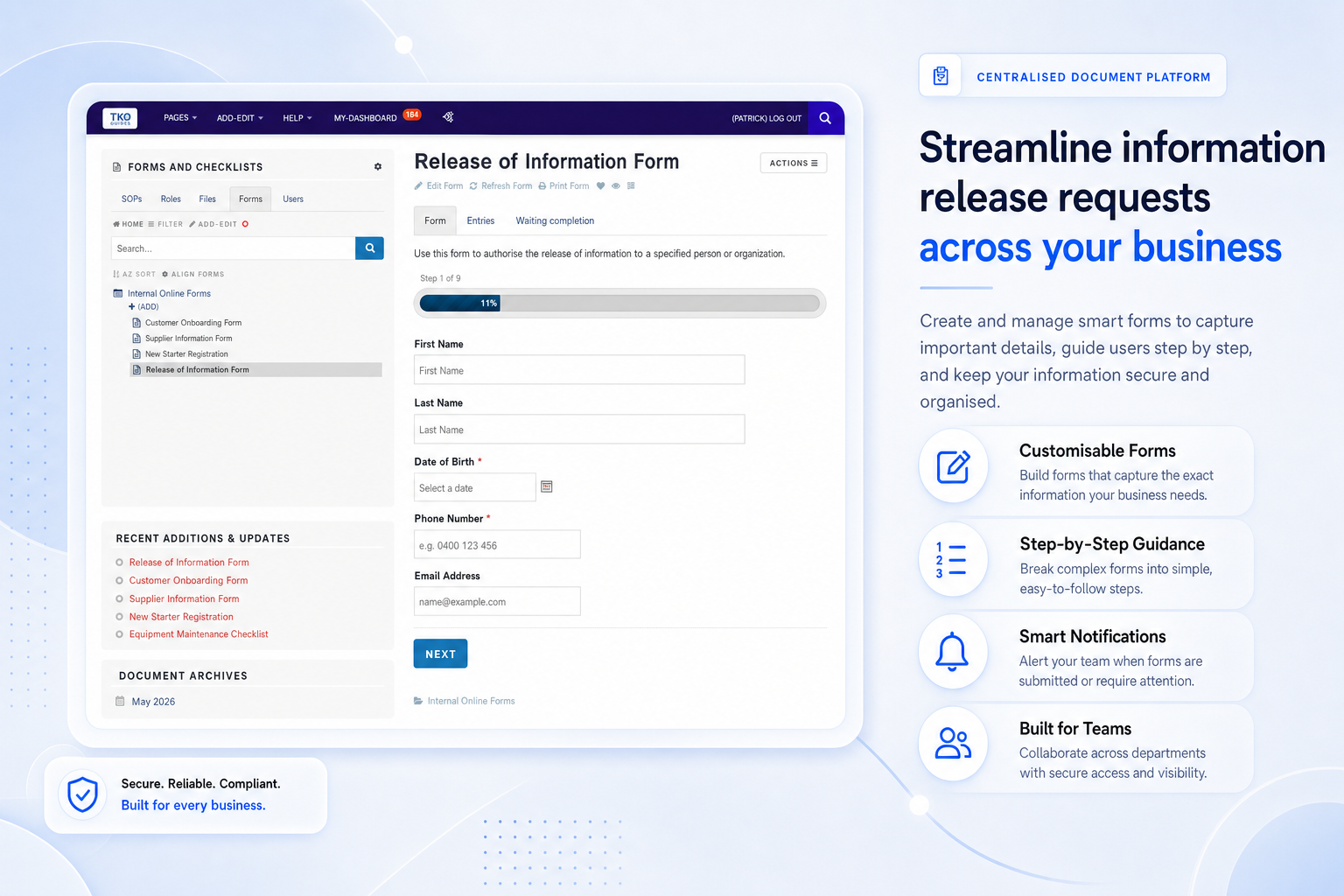Apply AZ SORT to the forms list

pos(134,274)
